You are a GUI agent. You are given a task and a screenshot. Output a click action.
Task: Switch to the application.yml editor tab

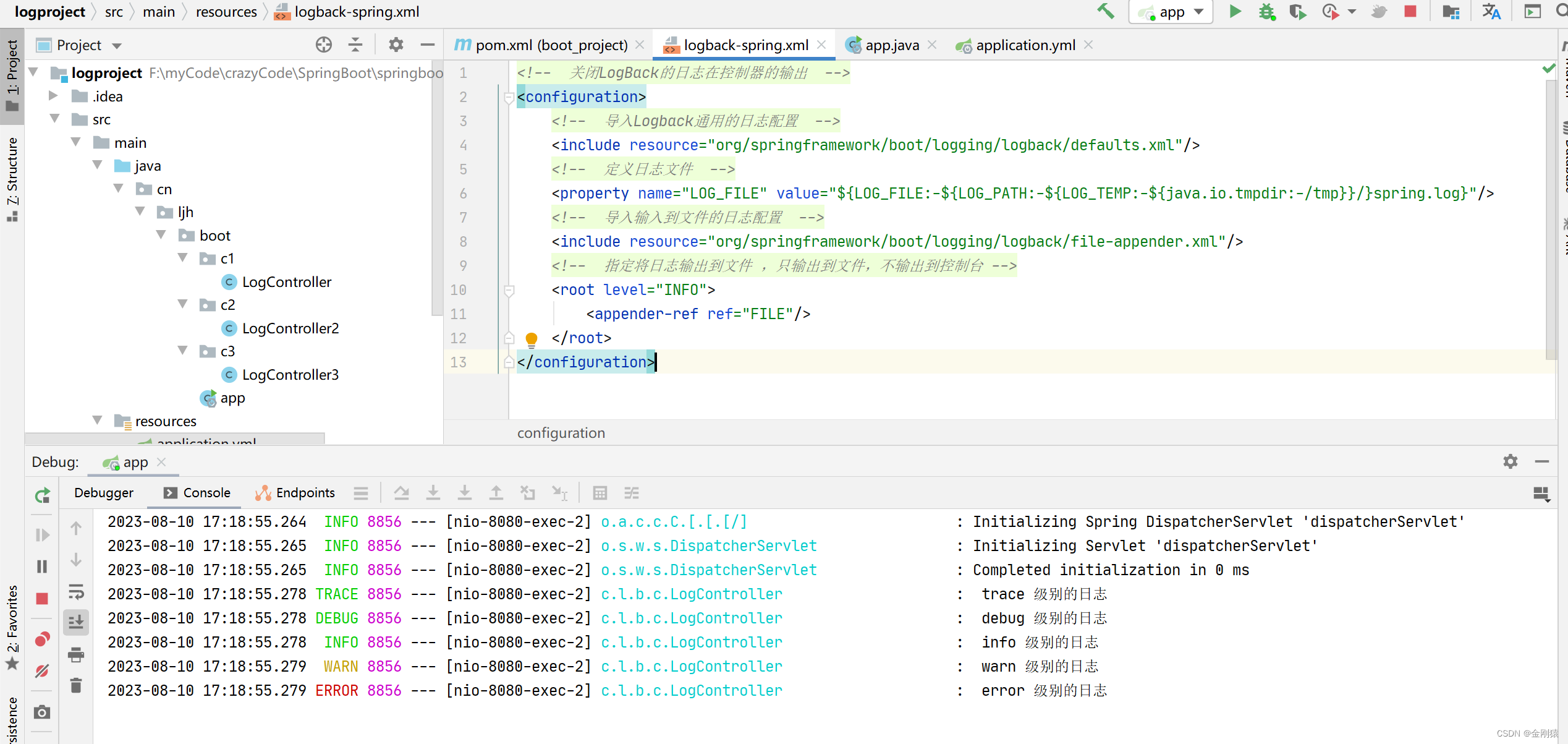1025,45
